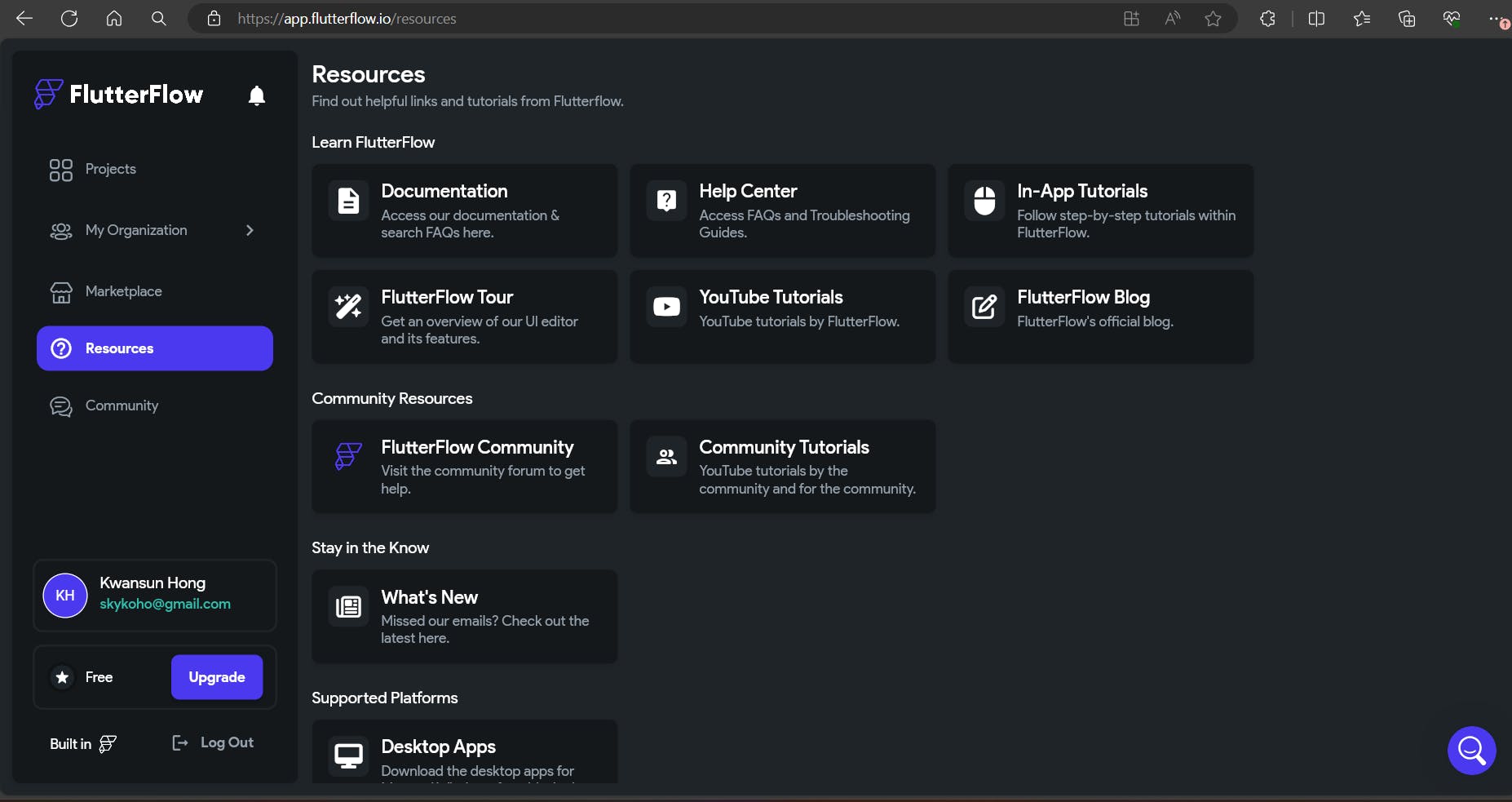Select Community in the sidebar menu
The height and width of the screenshot is (802, 1512).
(x=122, y=405)
